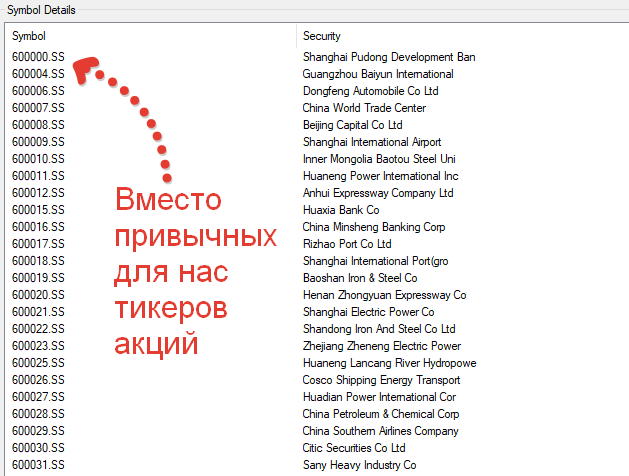This screenshot has width=629, height=476.
Task: Select Shanghai Pudong Development Ban security
Action: 389,57
